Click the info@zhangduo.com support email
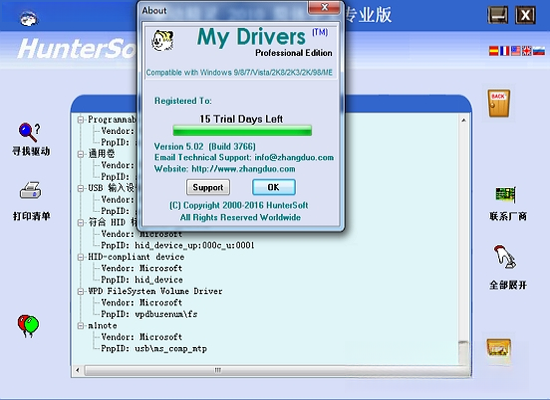 click(294, 158)
